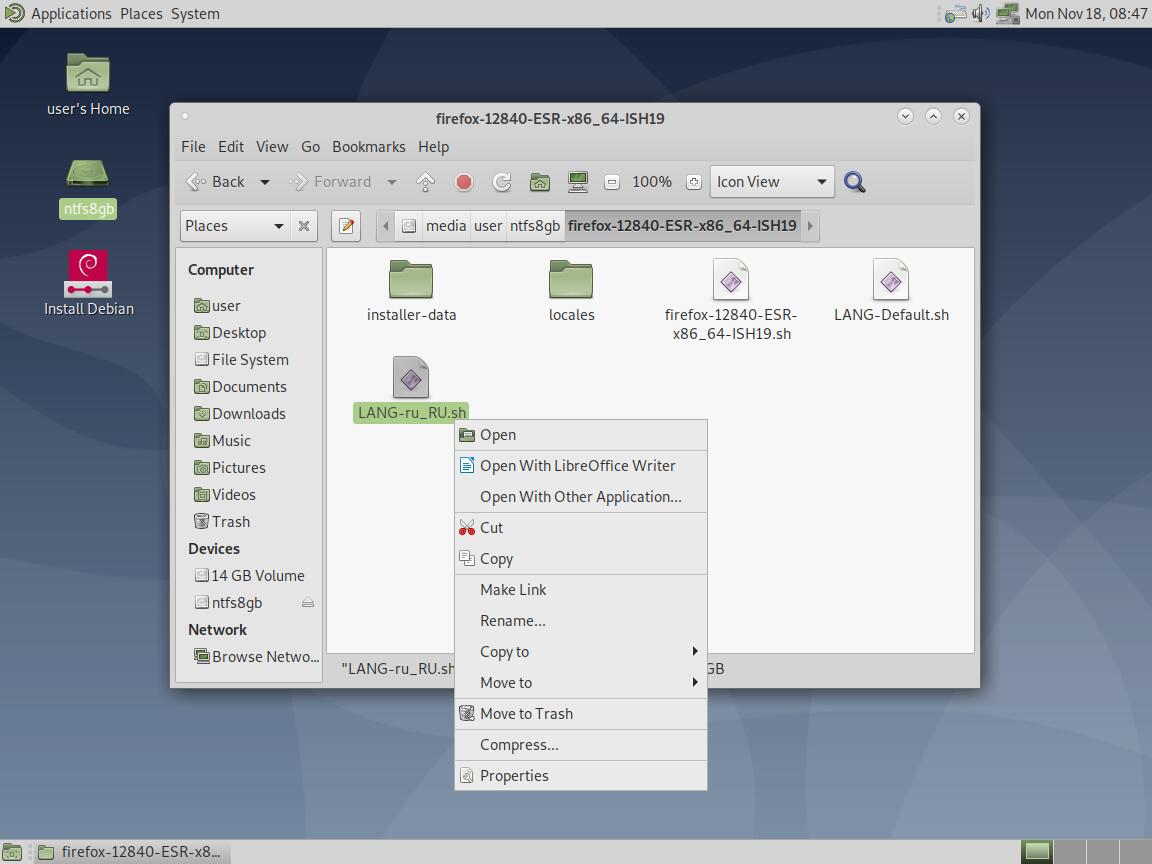This screenshot has height=864, width=1152.
Task: Select the installer-data folder icon
Action: [x=411, y=279]
